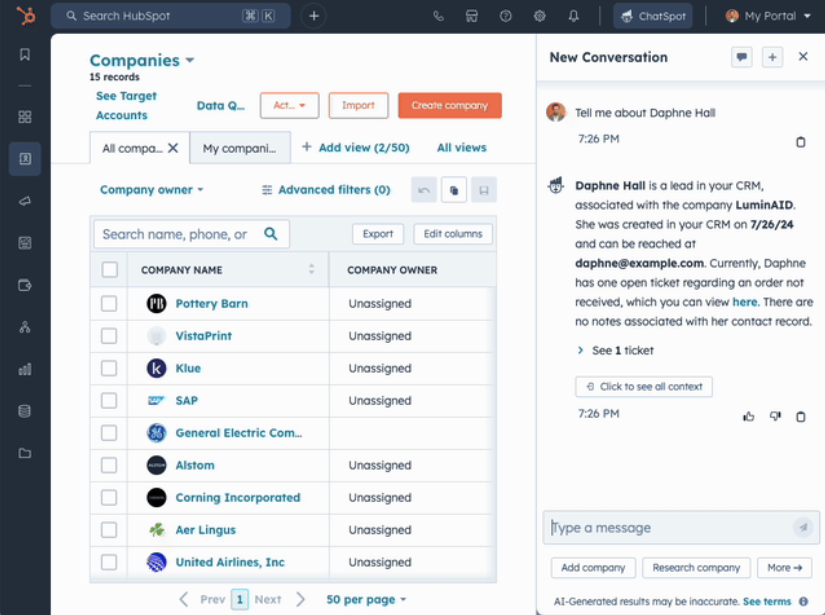Check the Pottery Barn row checkbox
825x615 pixels.
(x=109, y=304)
